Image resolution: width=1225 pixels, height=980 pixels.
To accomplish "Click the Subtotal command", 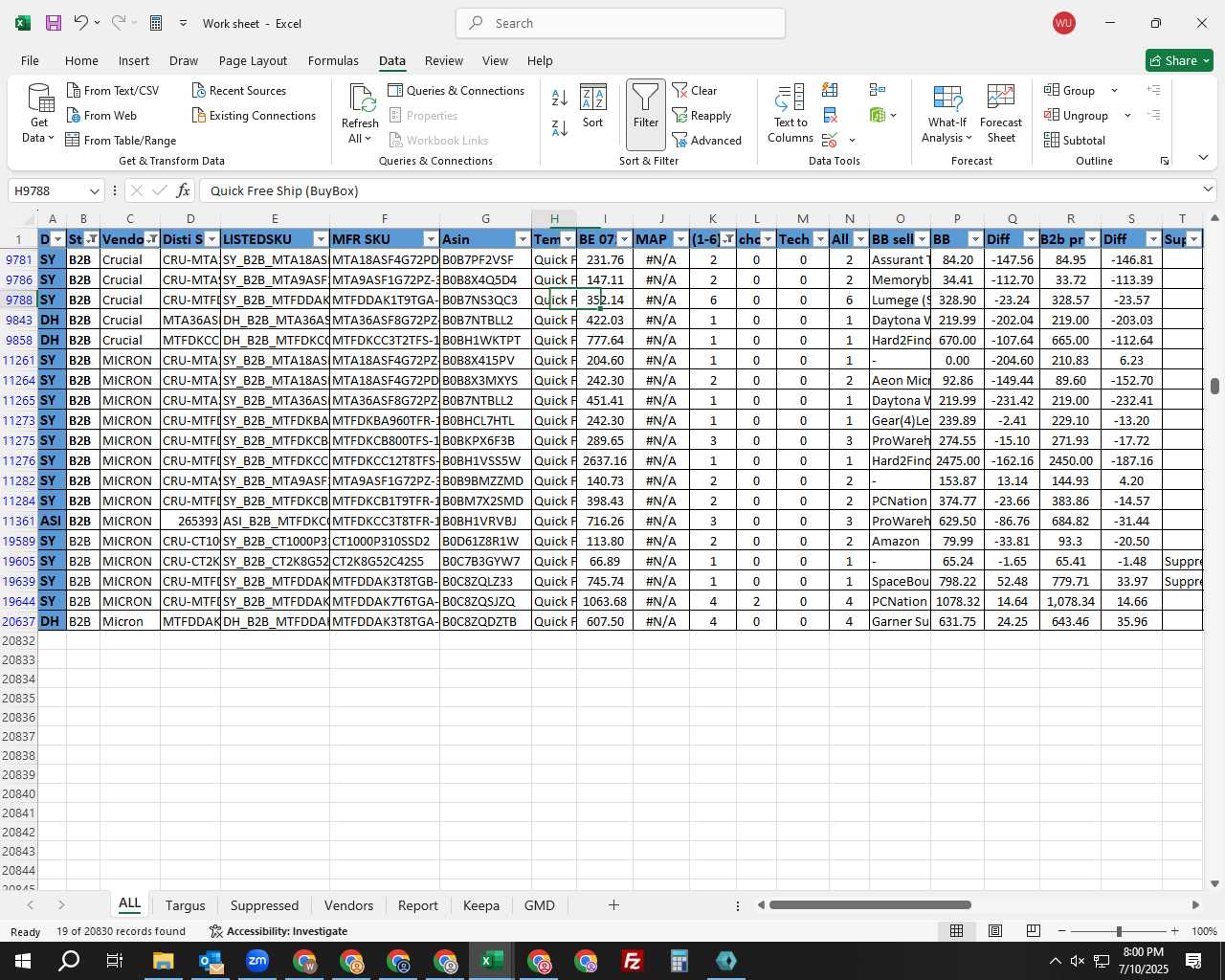I will [x=1075, y=140].
